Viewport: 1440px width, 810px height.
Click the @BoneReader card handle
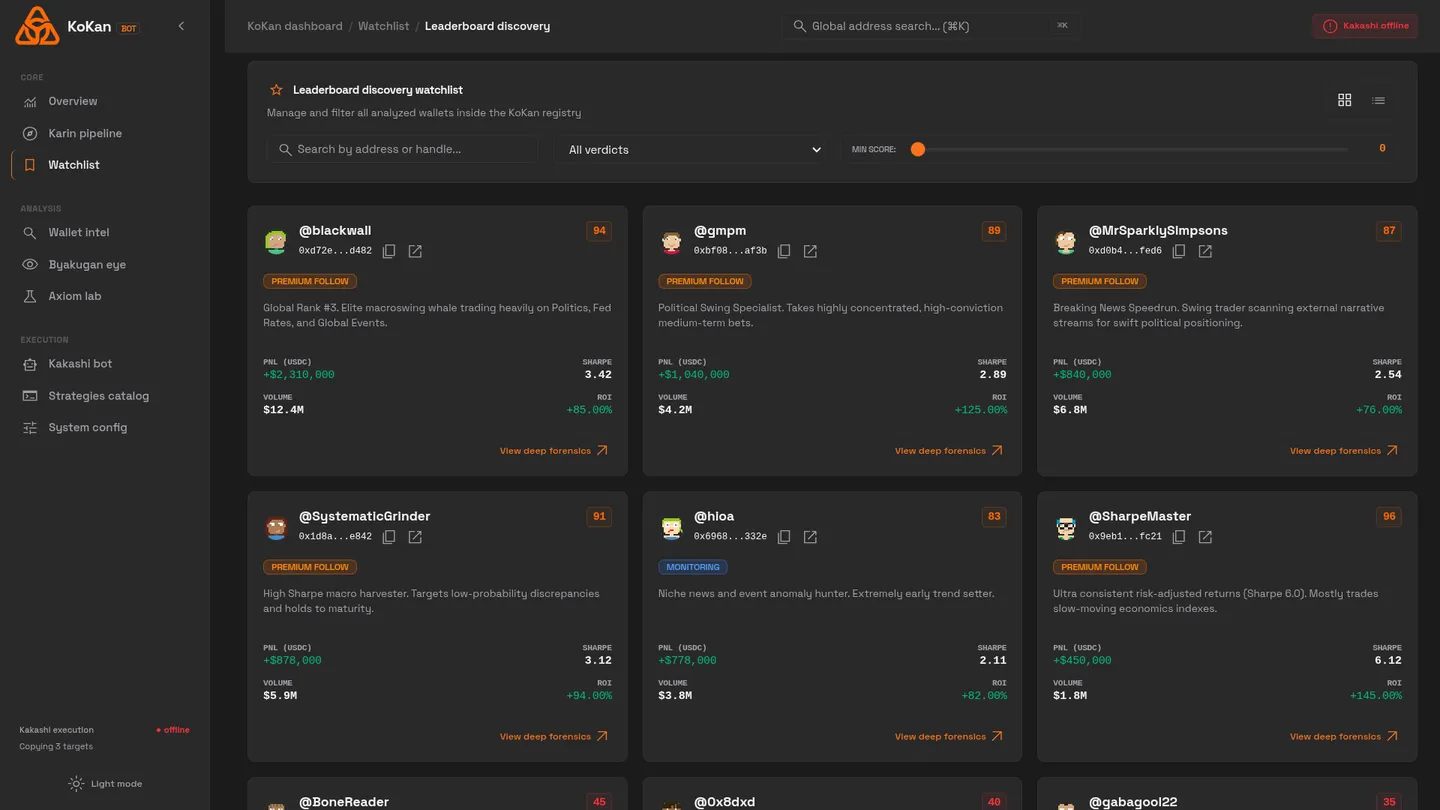click(344, 801)
